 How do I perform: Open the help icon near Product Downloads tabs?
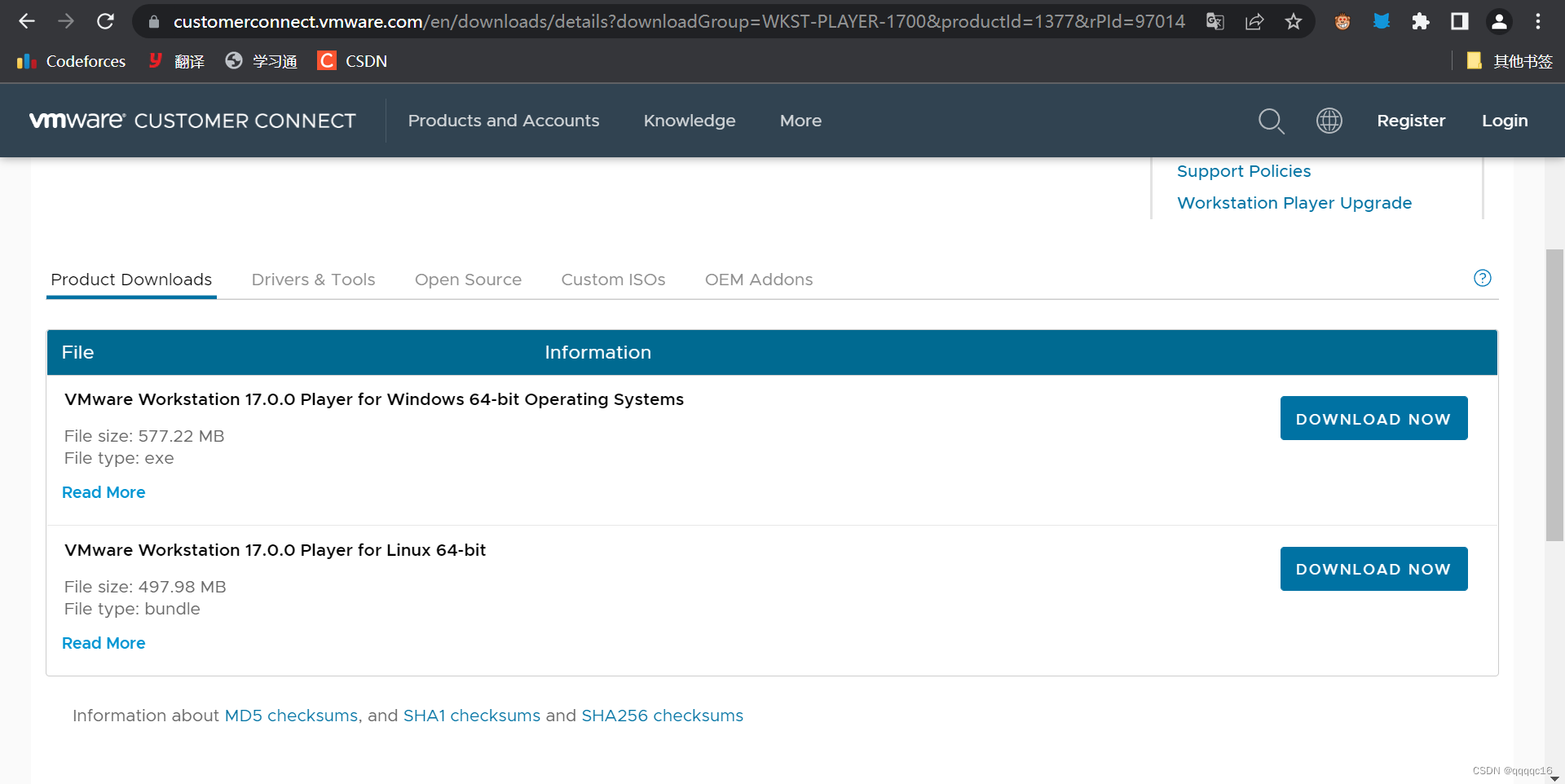(1482, 278)
